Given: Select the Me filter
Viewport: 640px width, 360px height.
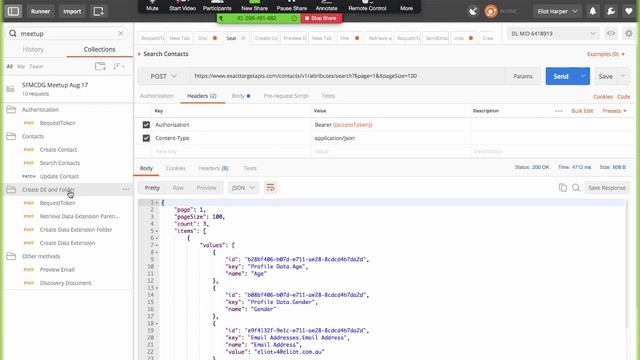Looking at the screenshot, I should point(21,66).
